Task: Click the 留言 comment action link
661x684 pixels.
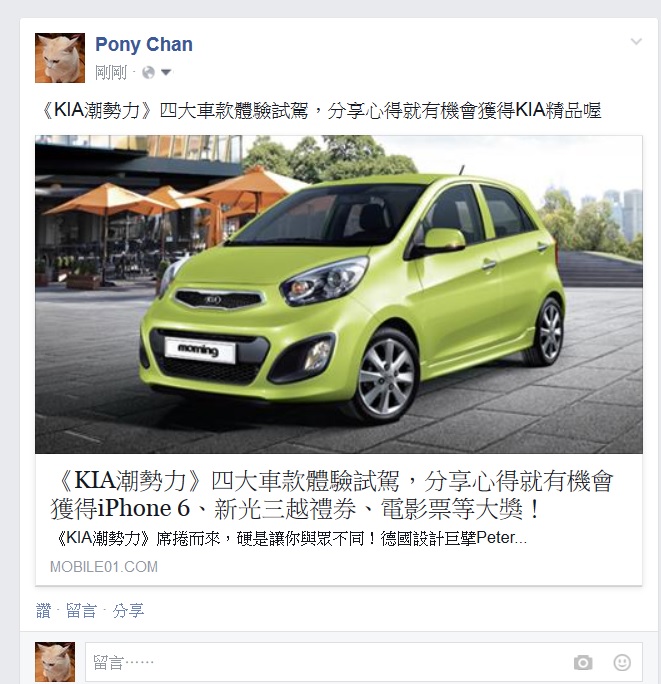Action: coord(81,610)
